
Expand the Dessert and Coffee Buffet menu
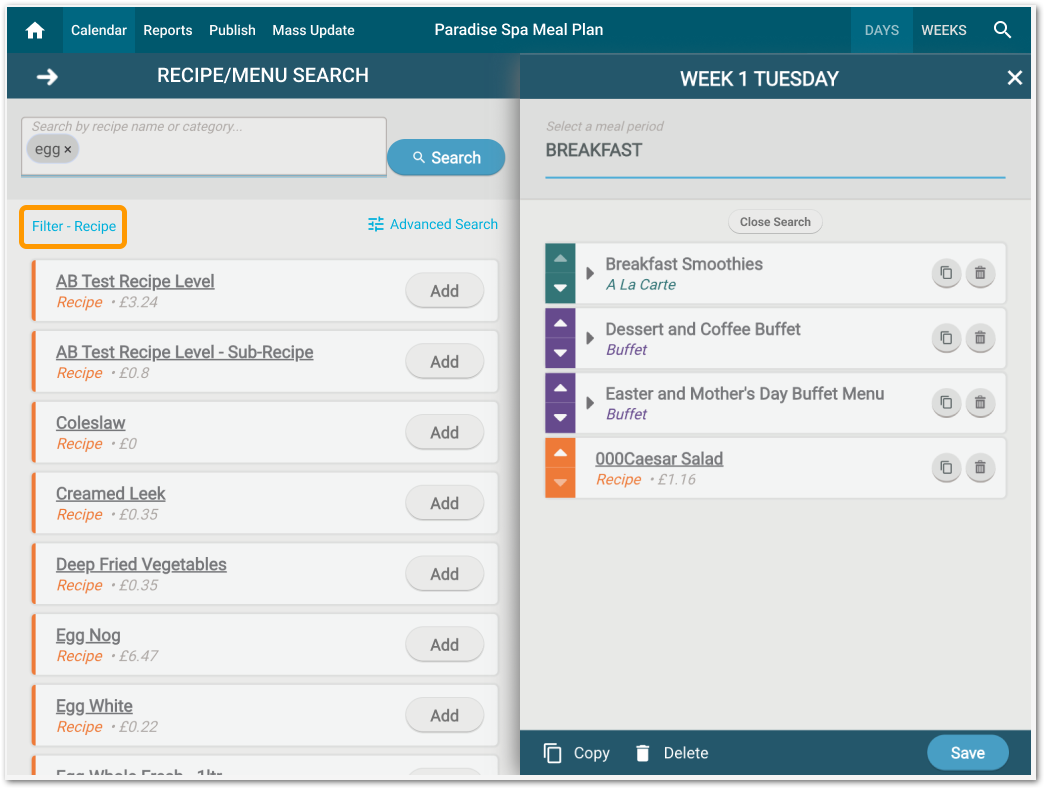pos(590,338)
